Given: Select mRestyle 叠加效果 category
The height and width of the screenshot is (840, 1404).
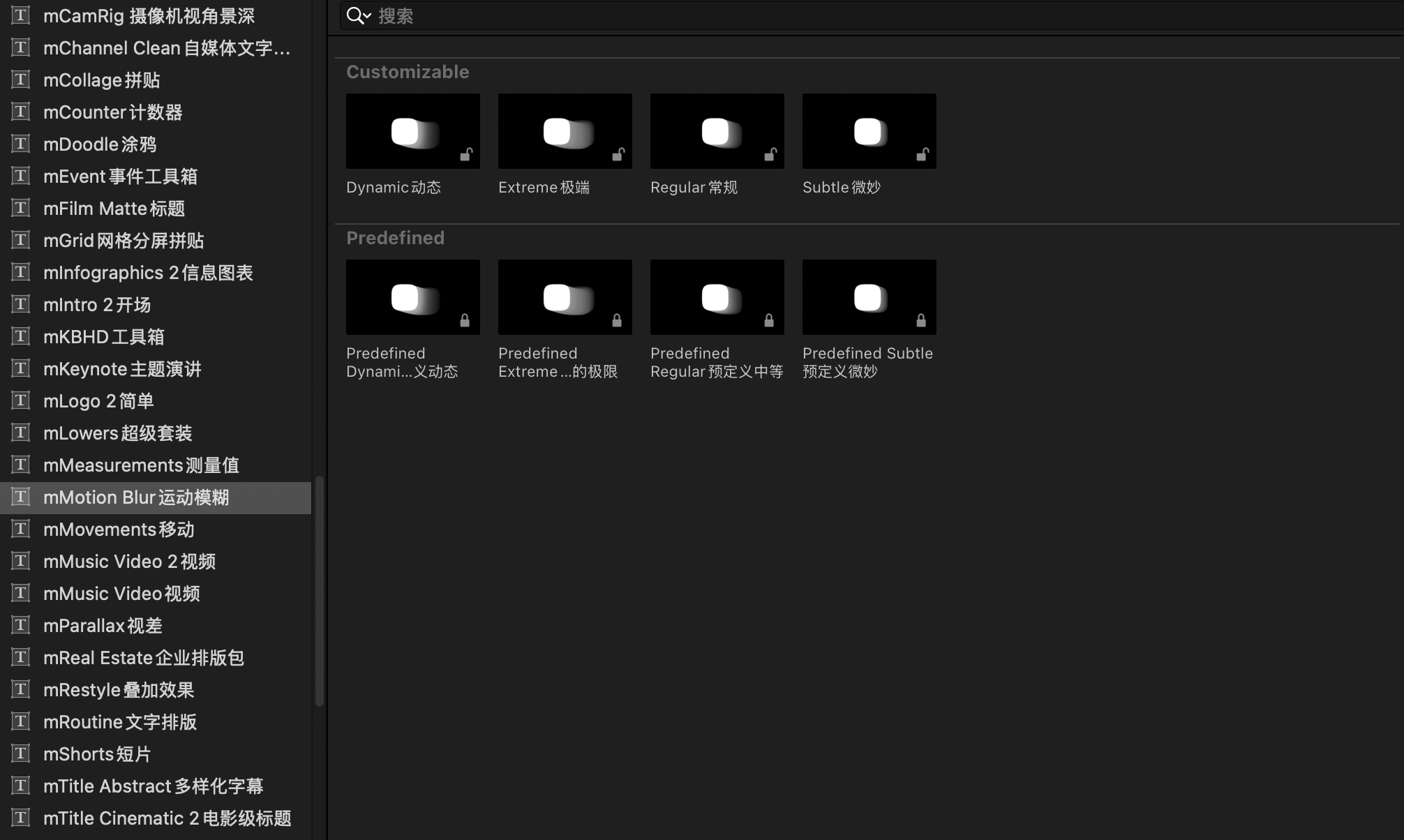Looking at the screenshot, I should pyautogui.click(x=156, y=690).
